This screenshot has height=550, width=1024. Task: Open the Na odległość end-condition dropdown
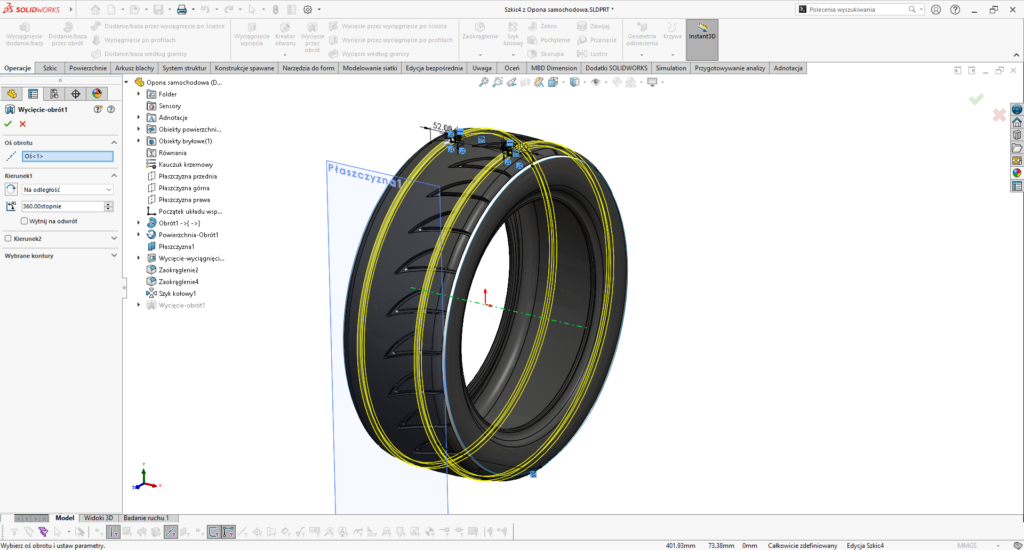[x=67, y=189]
